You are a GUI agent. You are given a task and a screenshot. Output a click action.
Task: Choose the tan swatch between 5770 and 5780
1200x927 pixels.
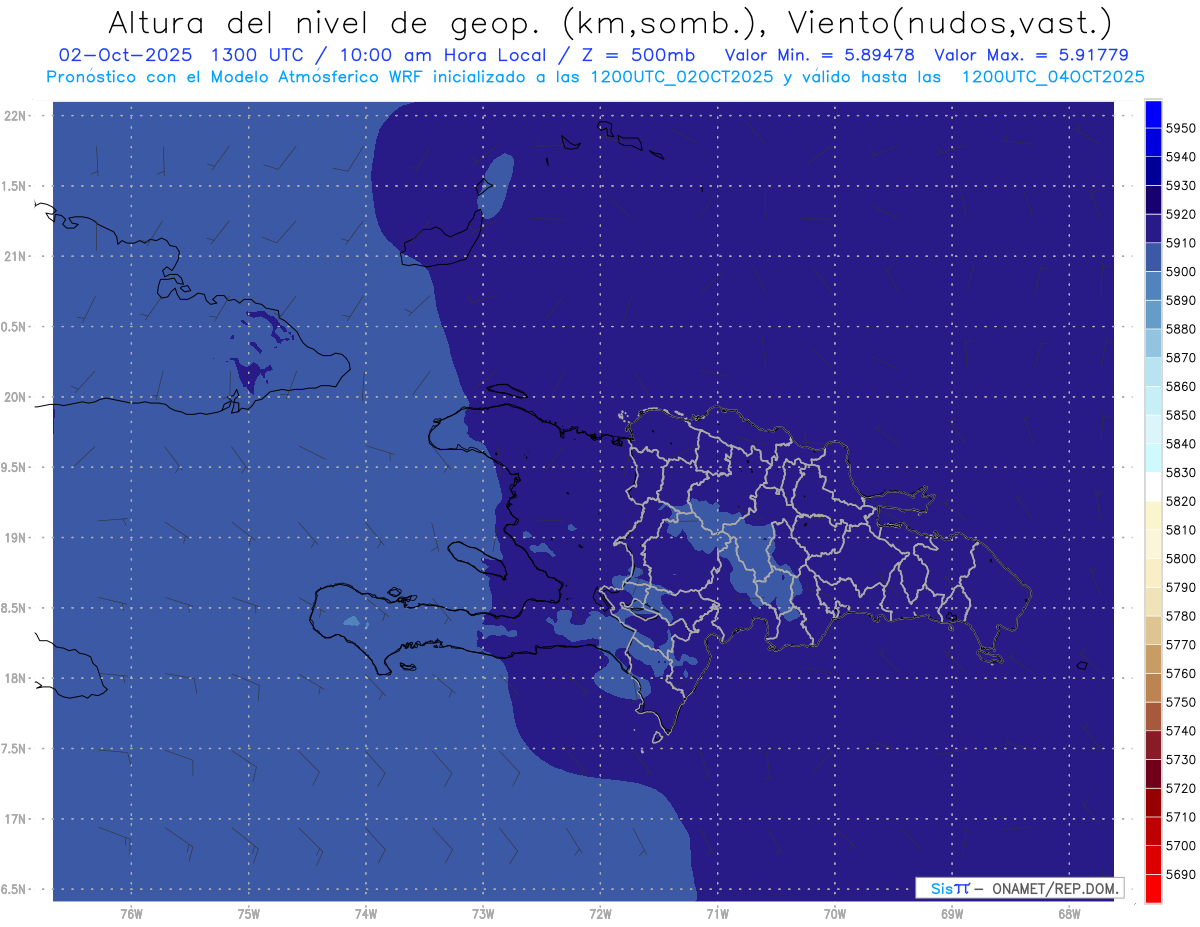click(x=1153, y=630)
